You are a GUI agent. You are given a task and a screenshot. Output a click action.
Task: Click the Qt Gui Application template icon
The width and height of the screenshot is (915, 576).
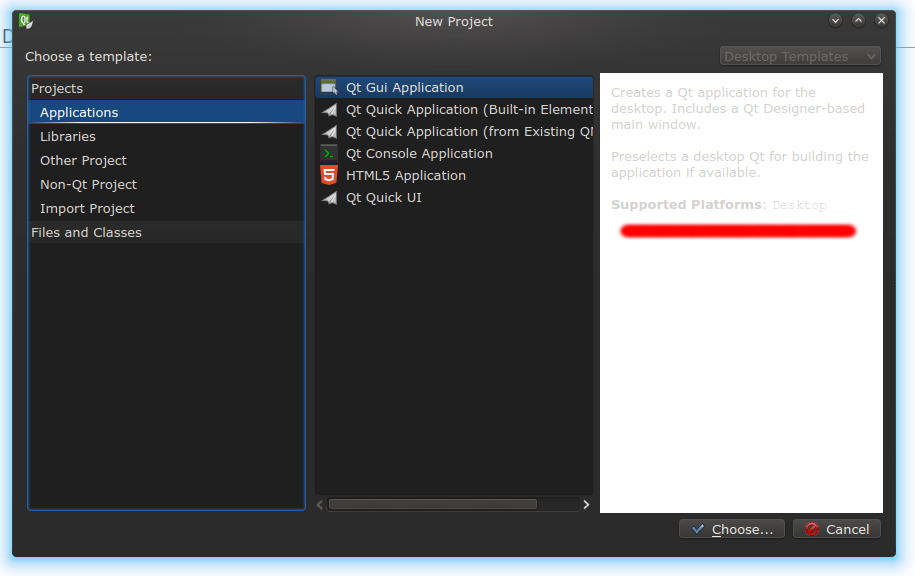point(329,88)
